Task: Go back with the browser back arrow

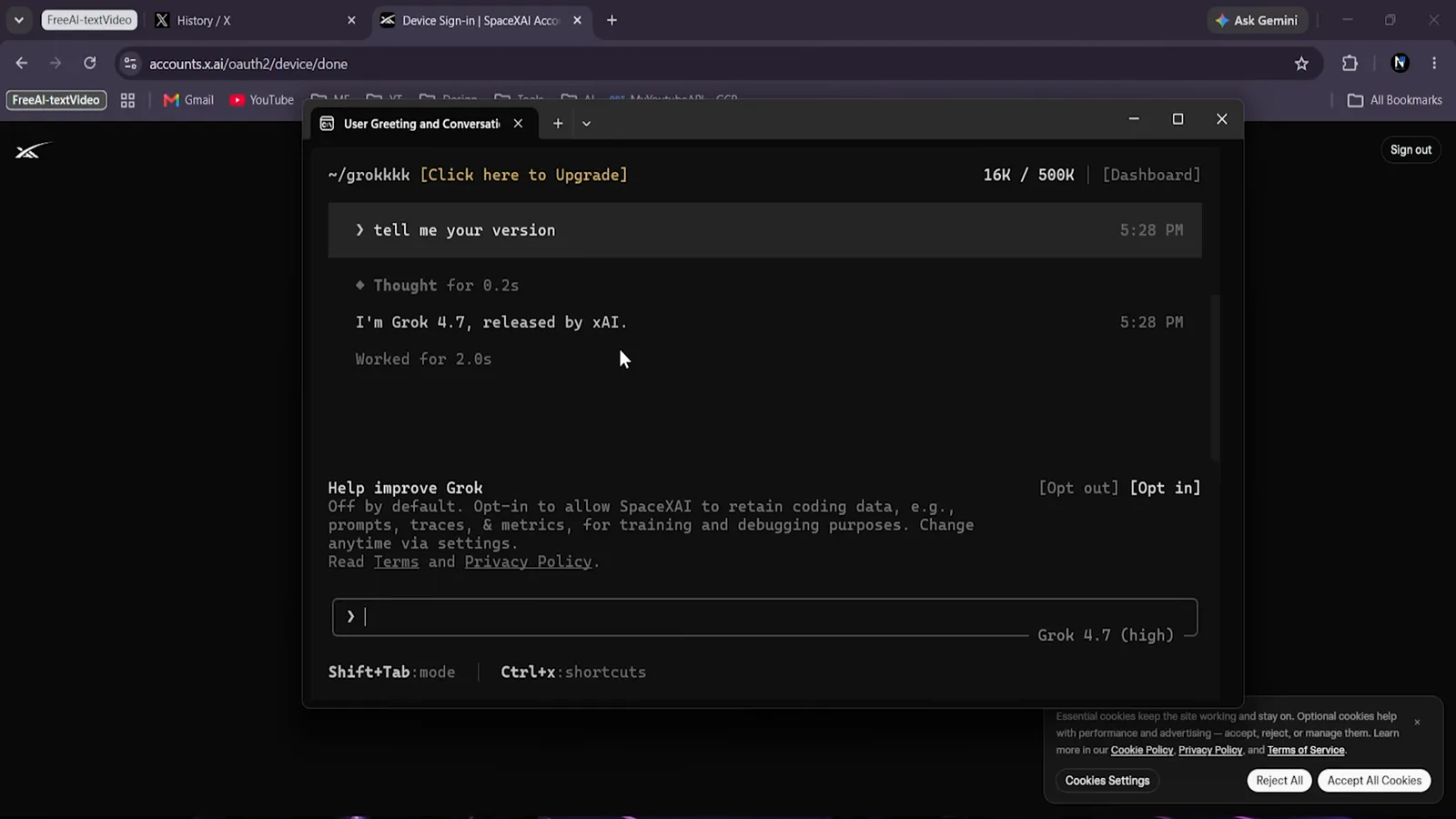Action: 22,63
